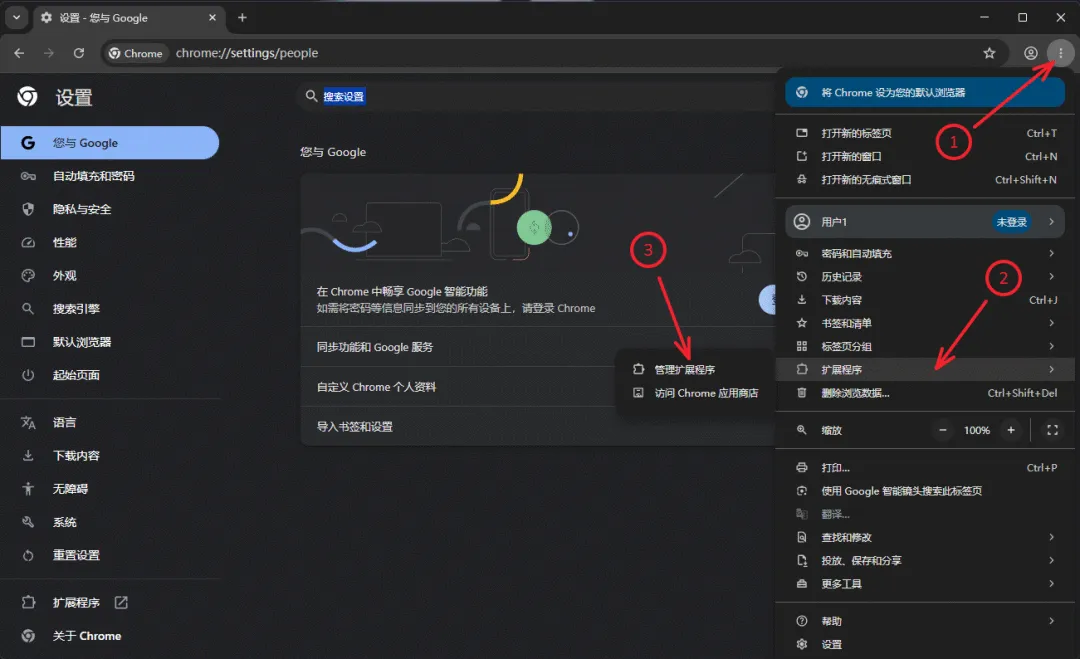1080x659 pixels.
Task: Open the 用户1 profile menu entry
Action: [925, 222]
